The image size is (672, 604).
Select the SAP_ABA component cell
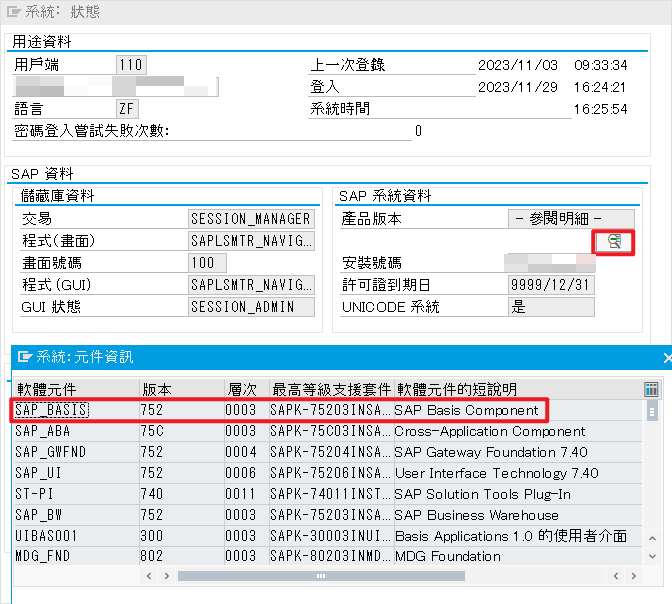pos(77,431)
